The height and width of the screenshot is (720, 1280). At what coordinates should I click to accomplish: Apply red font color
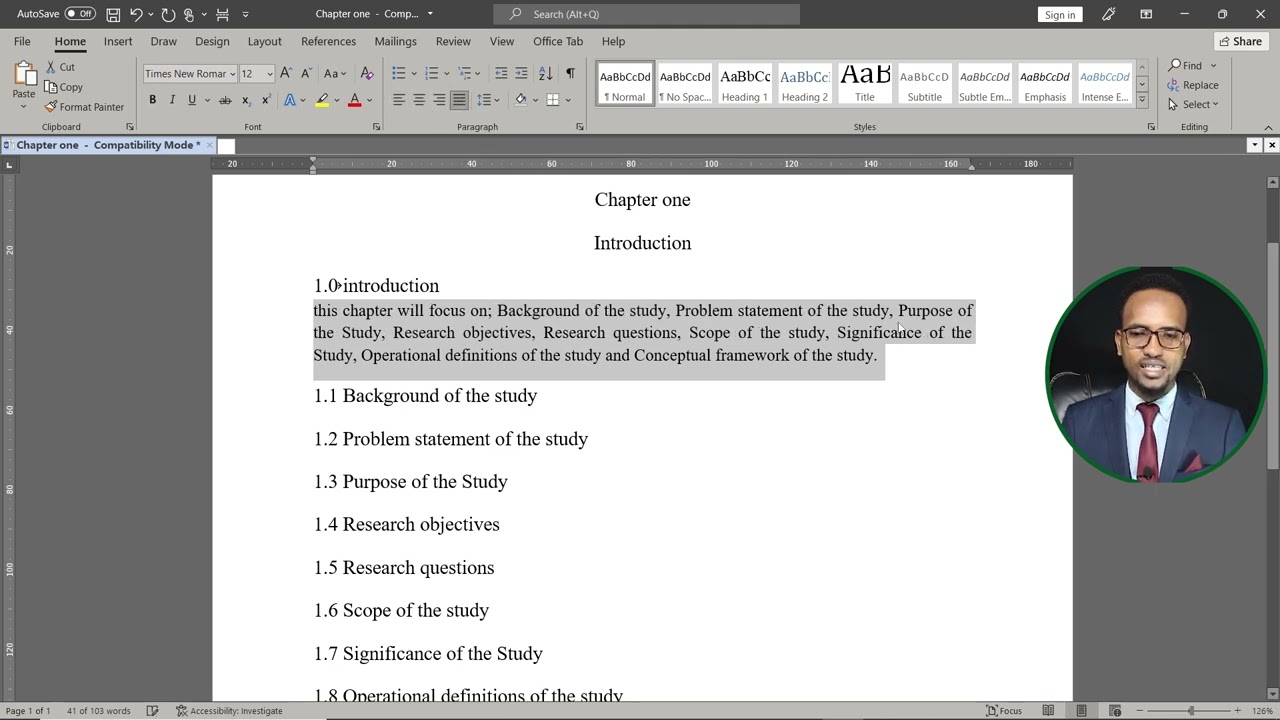tap(354, 100)
